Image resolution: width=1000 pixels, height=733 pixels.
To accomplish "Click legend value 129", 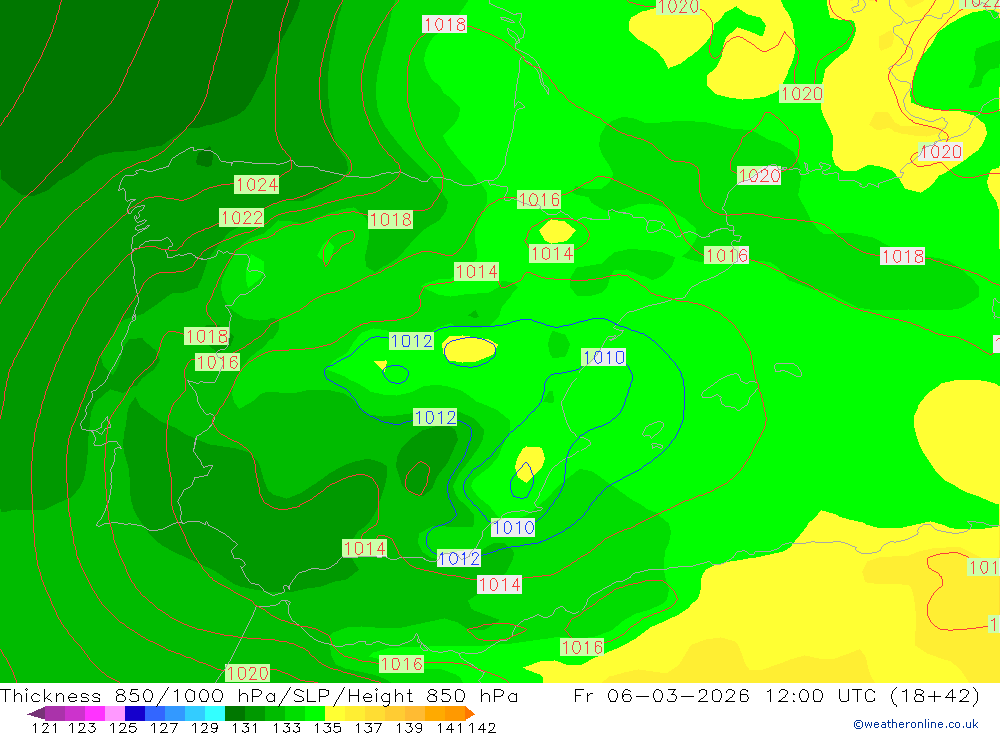I will pos(204,727).
